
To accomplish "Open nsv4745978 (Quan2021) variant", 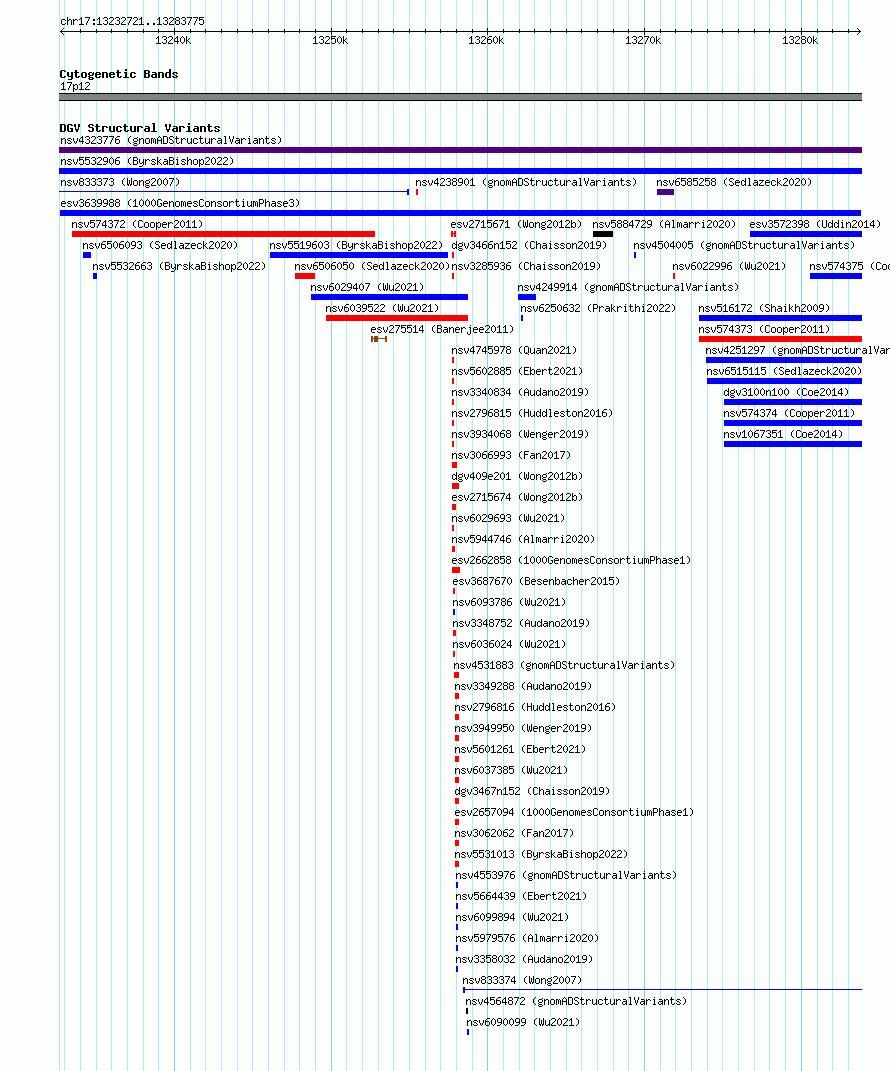I will (x=514, y=350).
